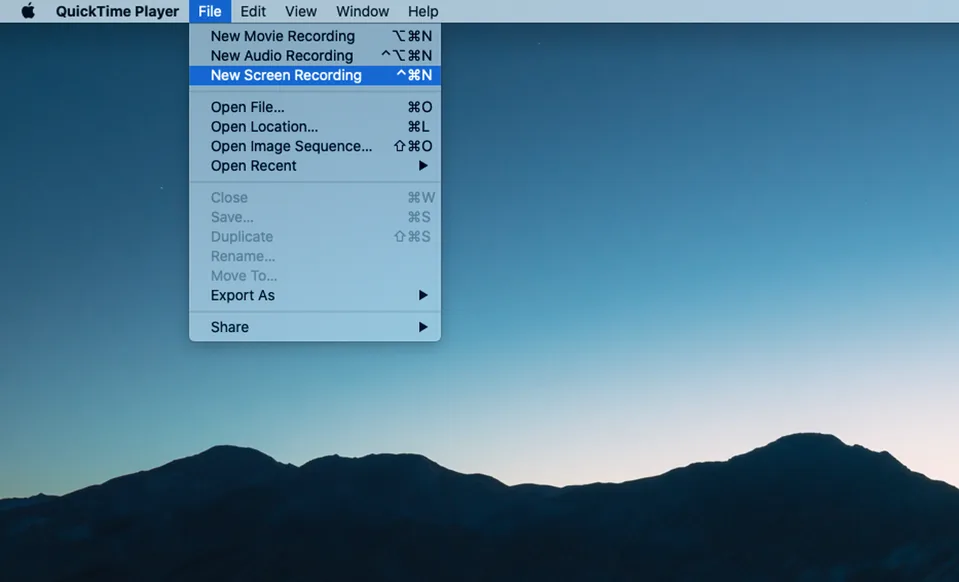959x582 pixels.
Task: Select New Screen Recording
Action: click(285, 75)
